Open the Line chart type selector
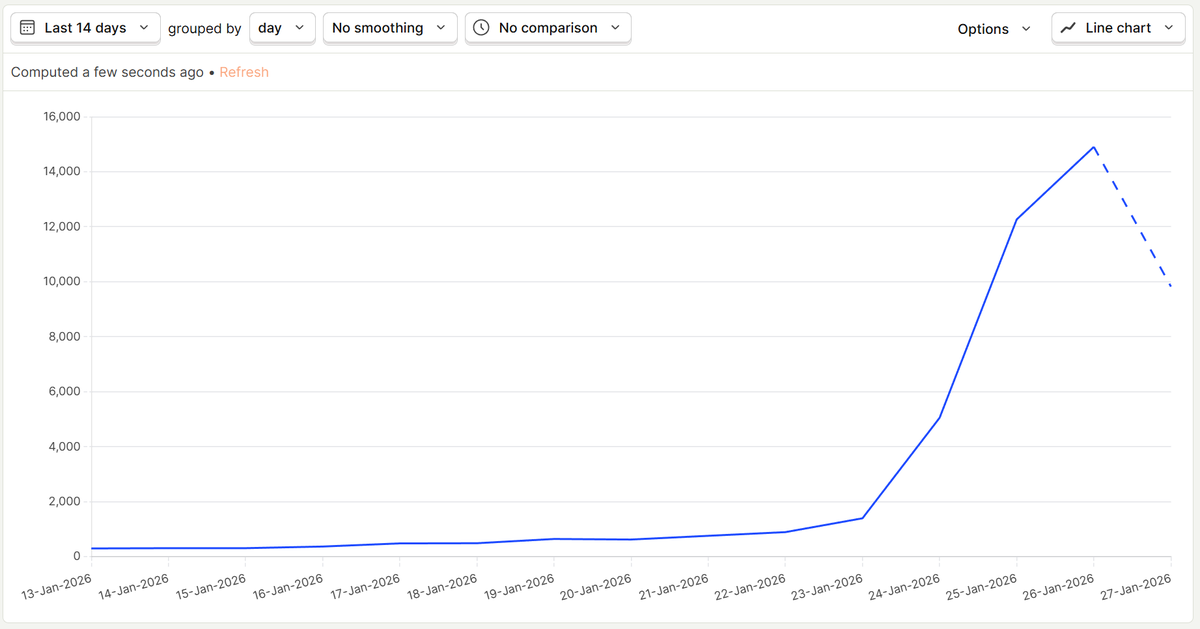Viewport: 1200px width, 629px height. [x=1119, y=28]
